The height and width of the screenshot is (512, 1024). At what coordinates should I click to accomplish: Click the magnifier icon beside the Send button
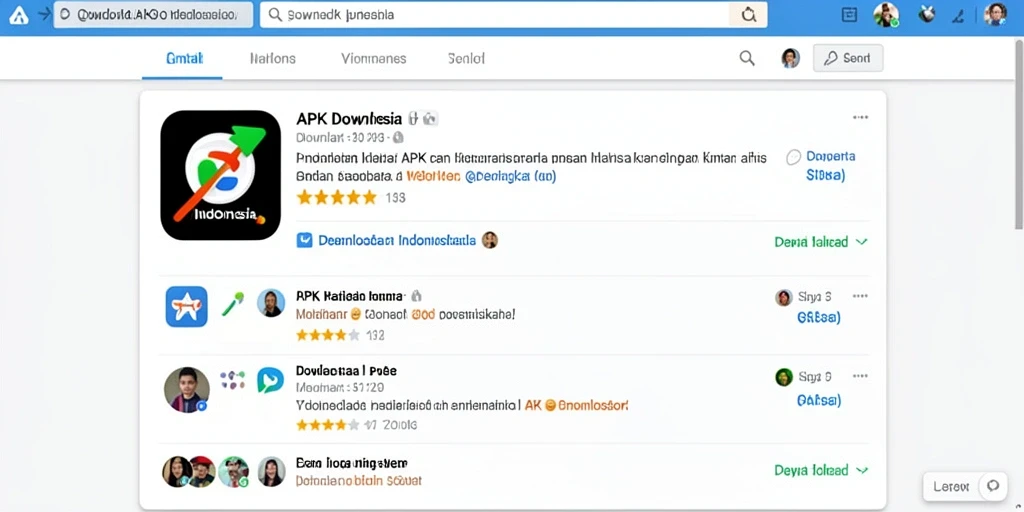746,58
